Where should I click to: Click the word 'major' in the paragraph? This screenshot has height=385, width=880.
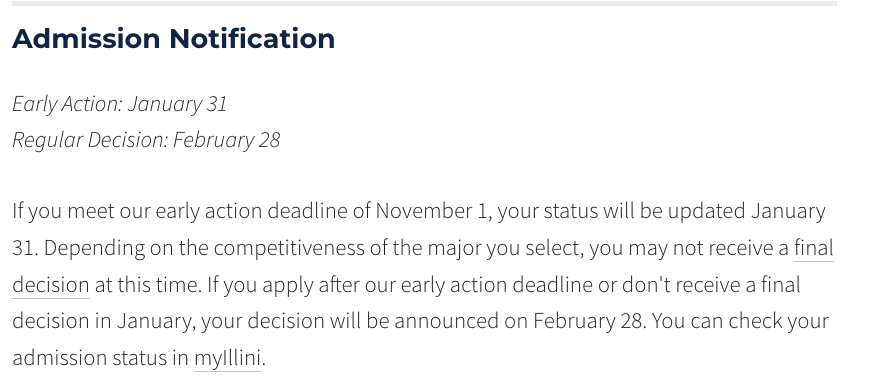455,248
